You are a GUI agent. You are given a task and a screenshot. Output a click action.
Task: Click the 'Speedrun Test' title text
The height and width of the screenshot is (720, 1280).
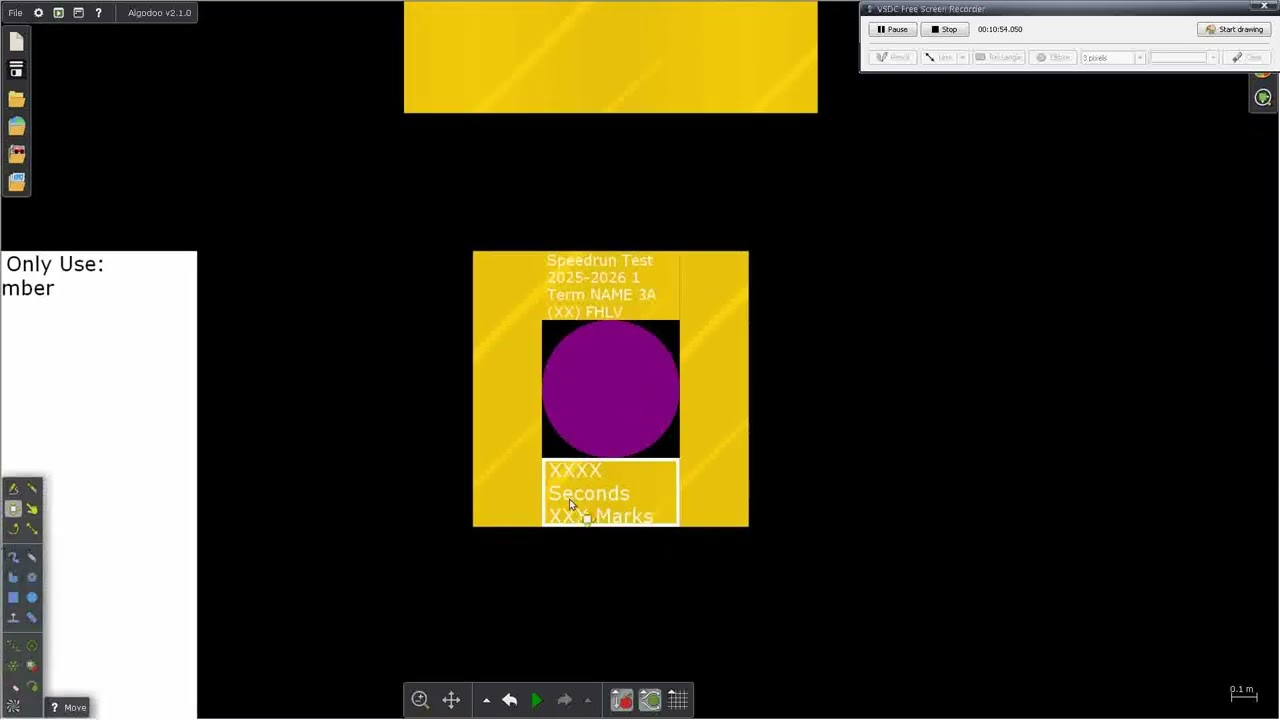pos(599,260)
